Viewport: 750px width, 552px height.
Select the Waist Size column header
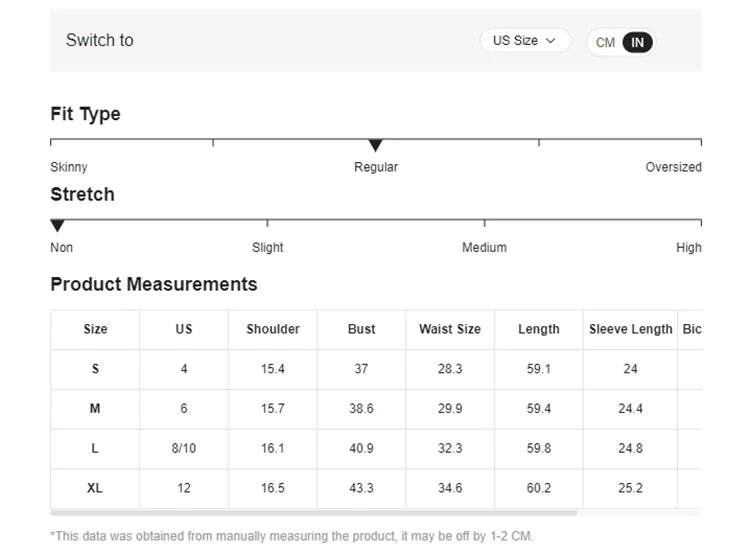(x=450, y=329)
